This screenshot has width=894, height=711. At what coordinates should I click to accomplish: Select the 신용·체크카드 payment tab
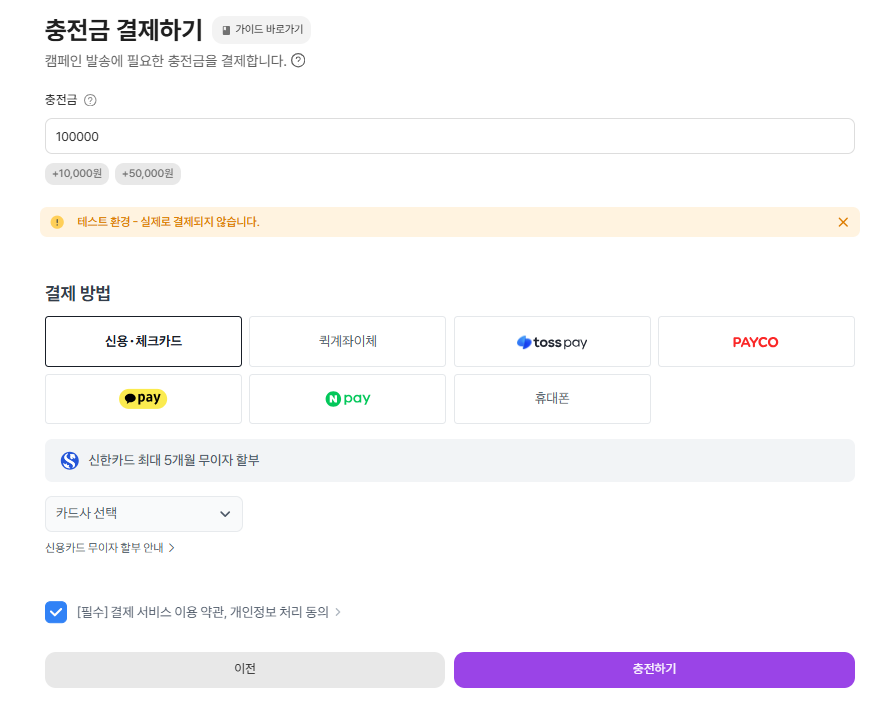(143, 342)
